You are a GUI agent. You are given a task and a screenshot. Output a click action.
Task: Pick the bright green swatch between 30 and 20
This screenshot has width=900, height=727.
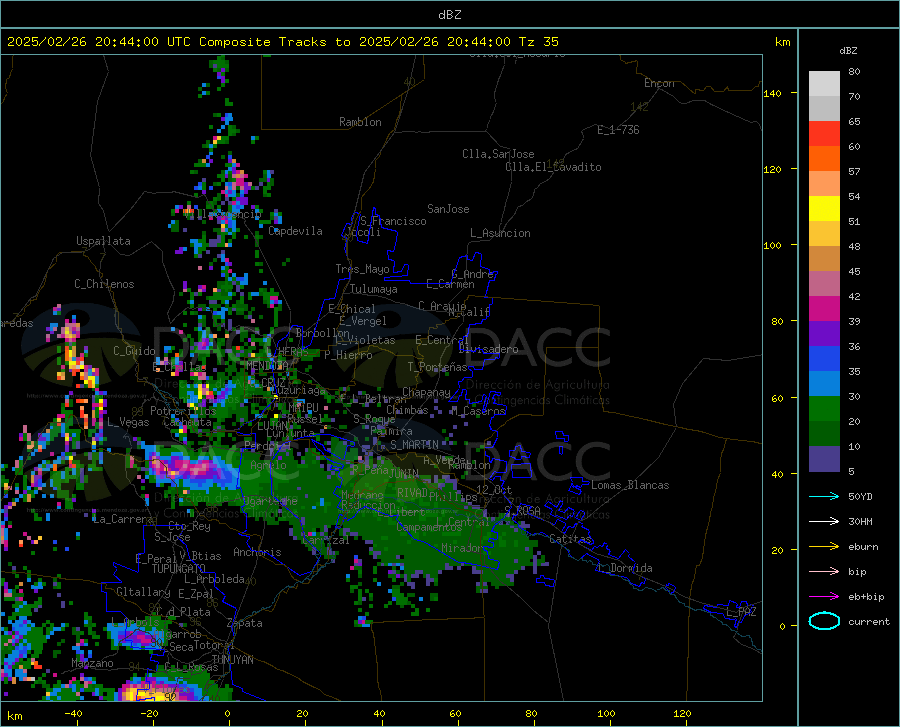824,409
